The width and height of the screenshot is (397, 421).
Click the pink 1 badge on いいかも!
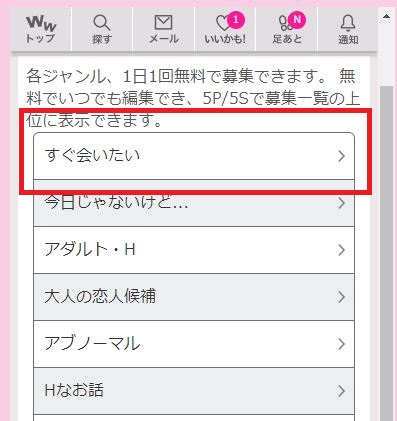click(236, 20)
